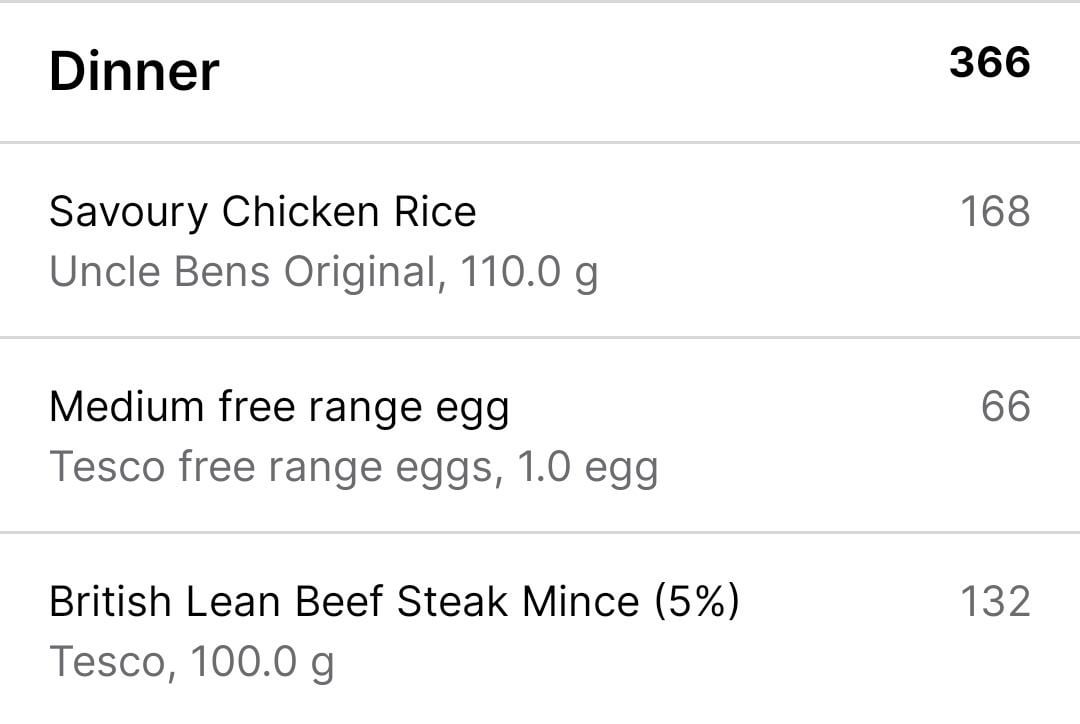
Task: Click the (5%) label on beef mince
Action: click(696, 601)
